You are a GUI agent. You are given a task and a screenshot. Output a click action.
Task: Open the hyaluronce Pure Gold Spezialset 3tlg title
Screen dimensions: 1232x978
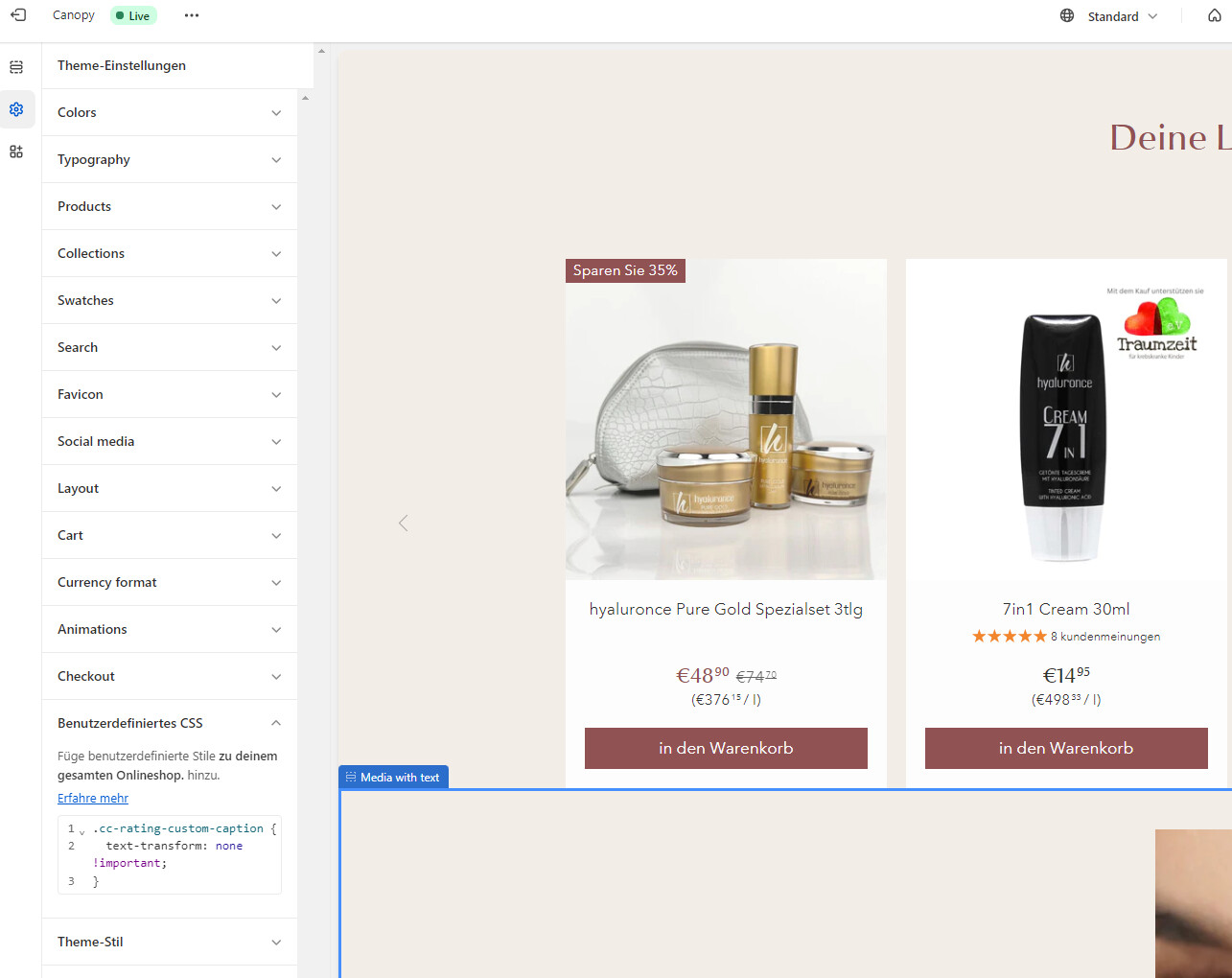click(x=726, y=609)
